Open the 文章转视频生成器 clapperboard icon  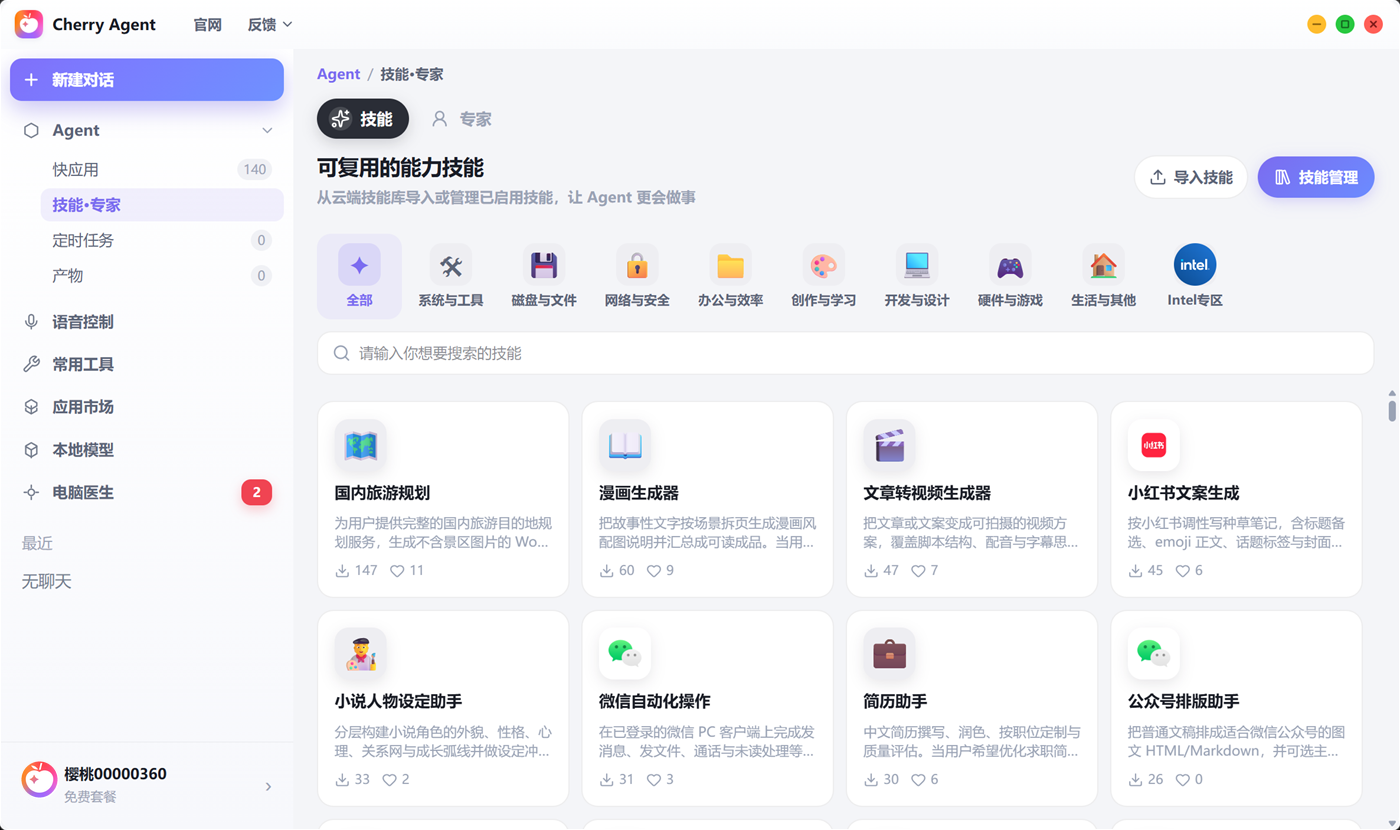pyautogui.click(x=889, y=445)
